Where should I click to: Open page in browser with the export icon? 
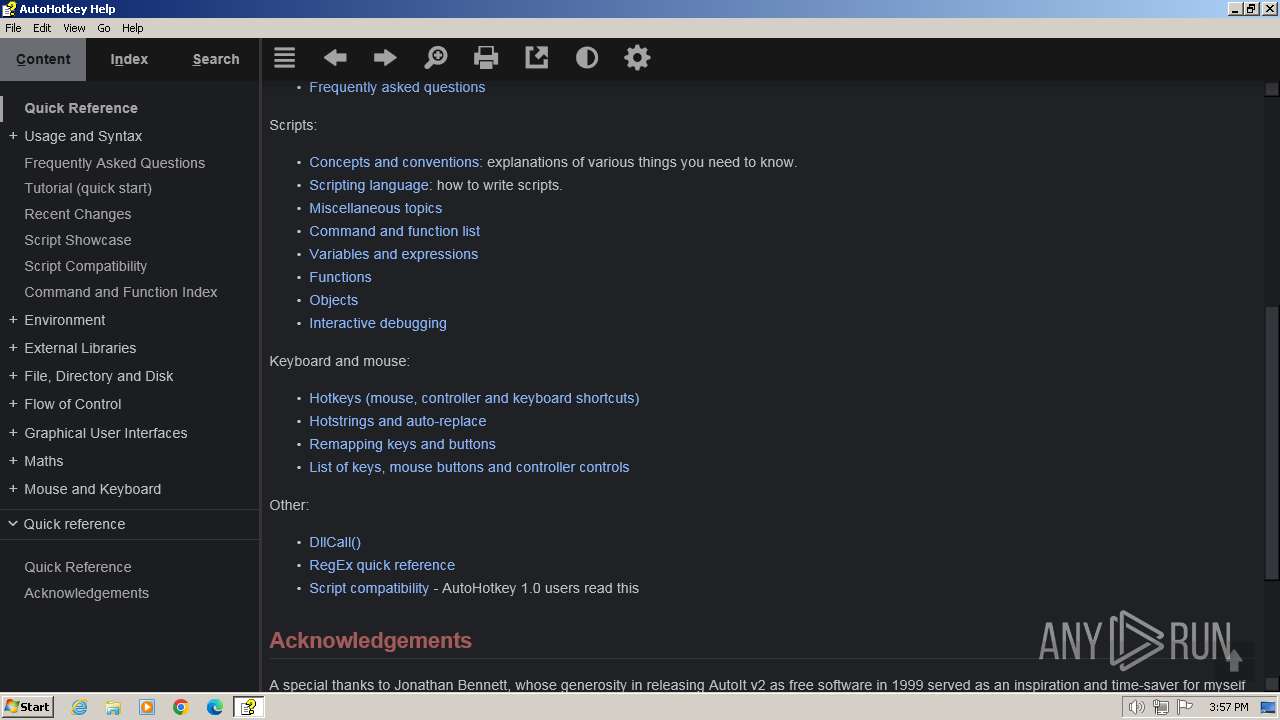(x=537, y=58)
